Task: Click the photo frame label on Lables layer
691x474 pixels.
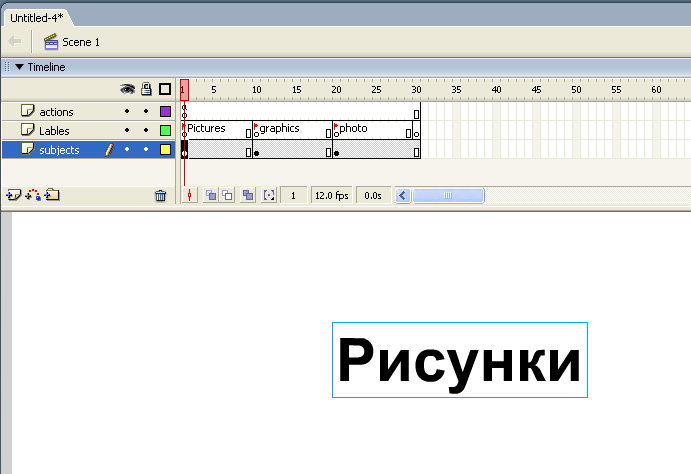Action: 353,128
